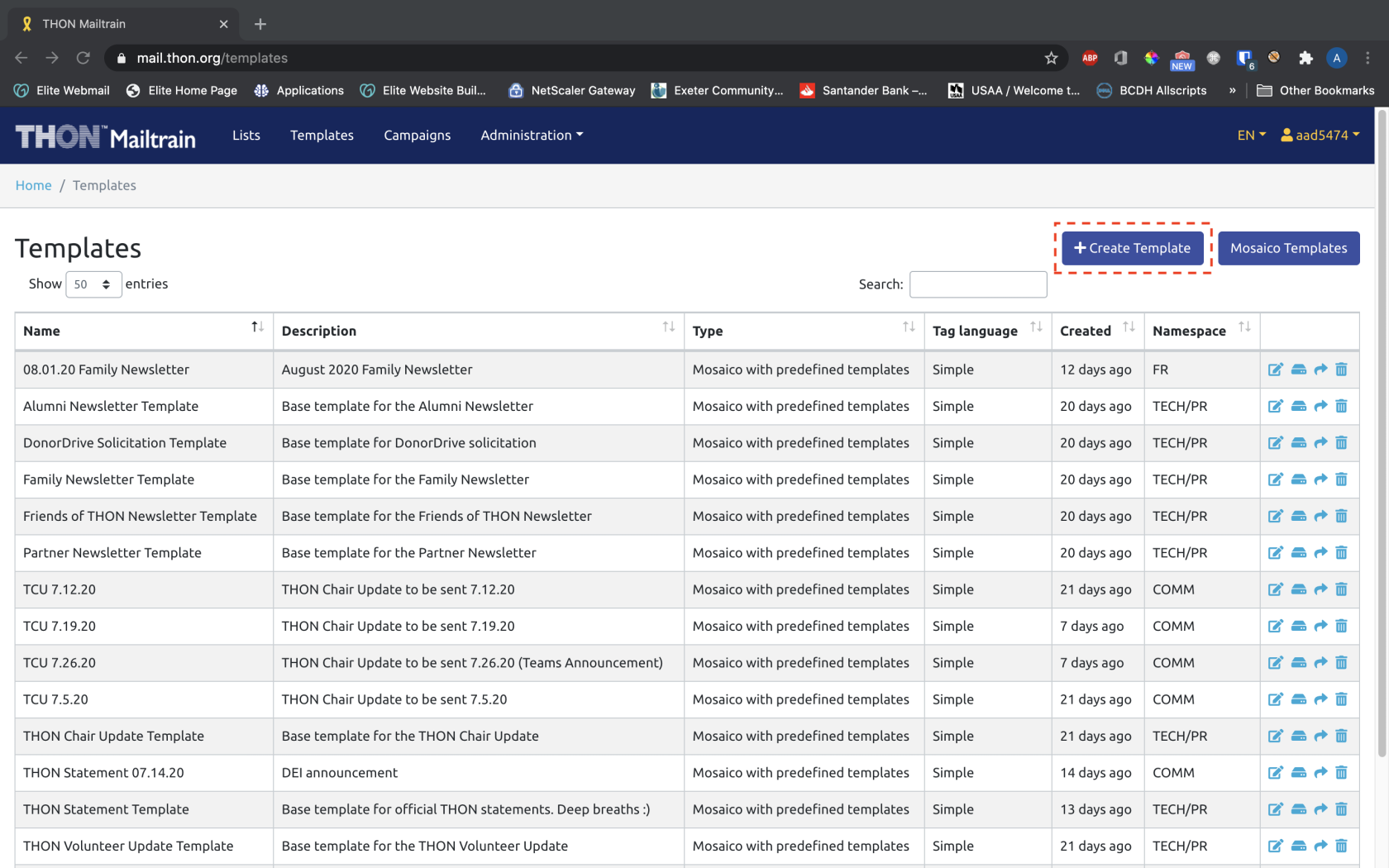
Task: Delete the TCU 7.26.20 template
Action: pyautogui.click(x=1341, y=663)
